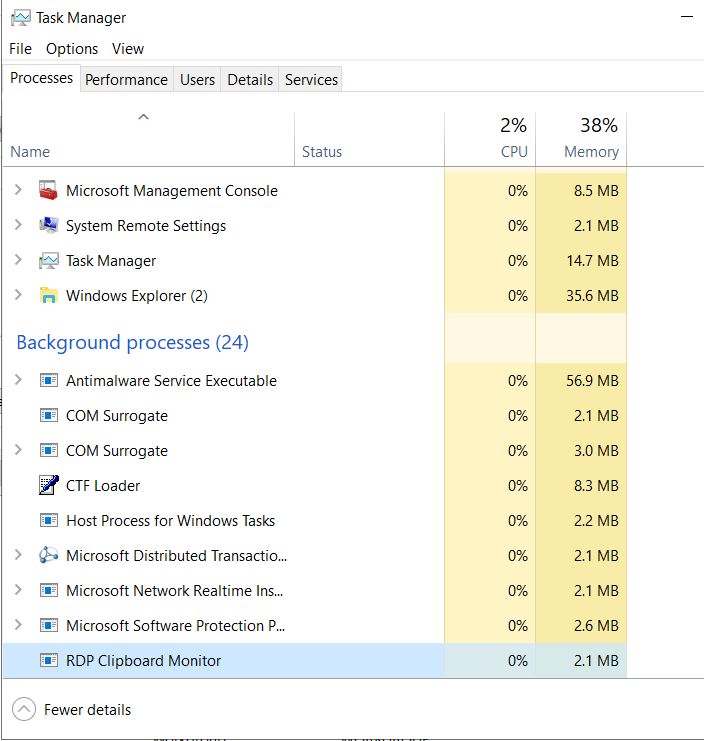Expand the Antimalware Service Executable row

point(18,380)
